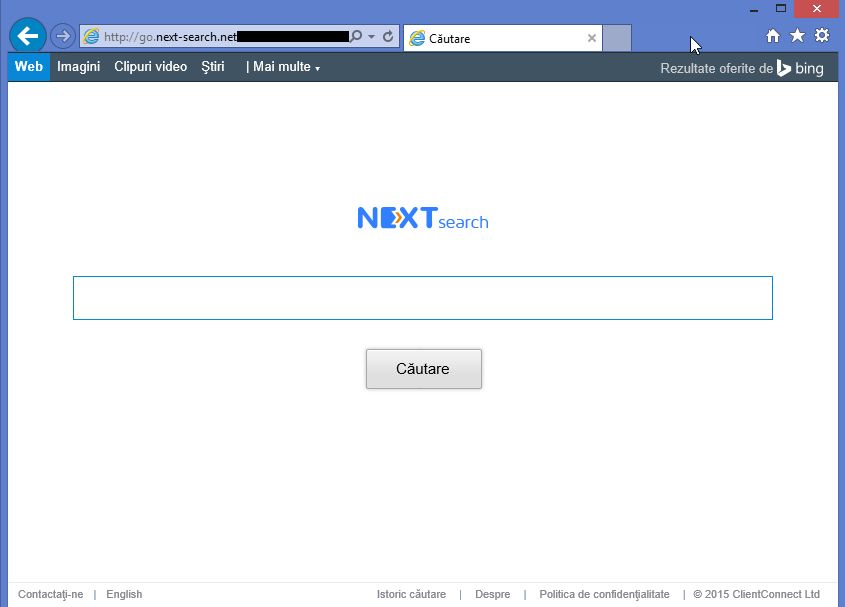Open the address bar dropdown arrow
This screenshot has width=845, height=607.
(370, 35)
